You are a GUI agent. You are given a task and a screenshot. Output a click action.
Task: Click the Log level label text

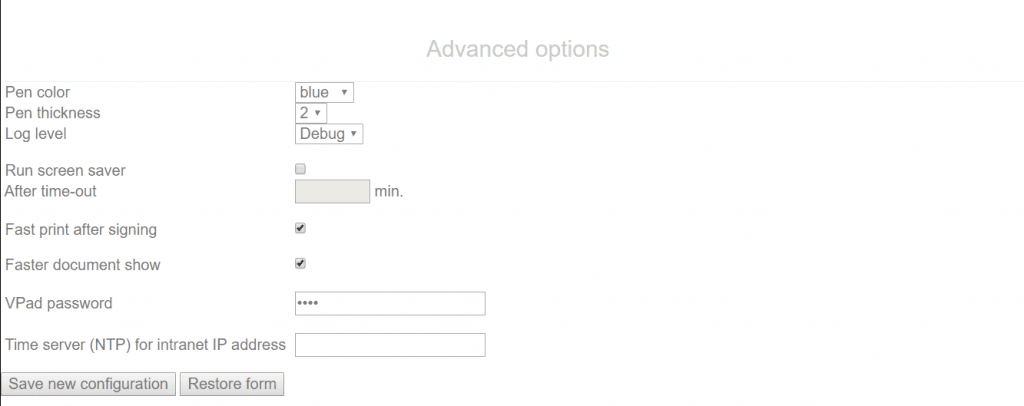[x=36, y=133]
